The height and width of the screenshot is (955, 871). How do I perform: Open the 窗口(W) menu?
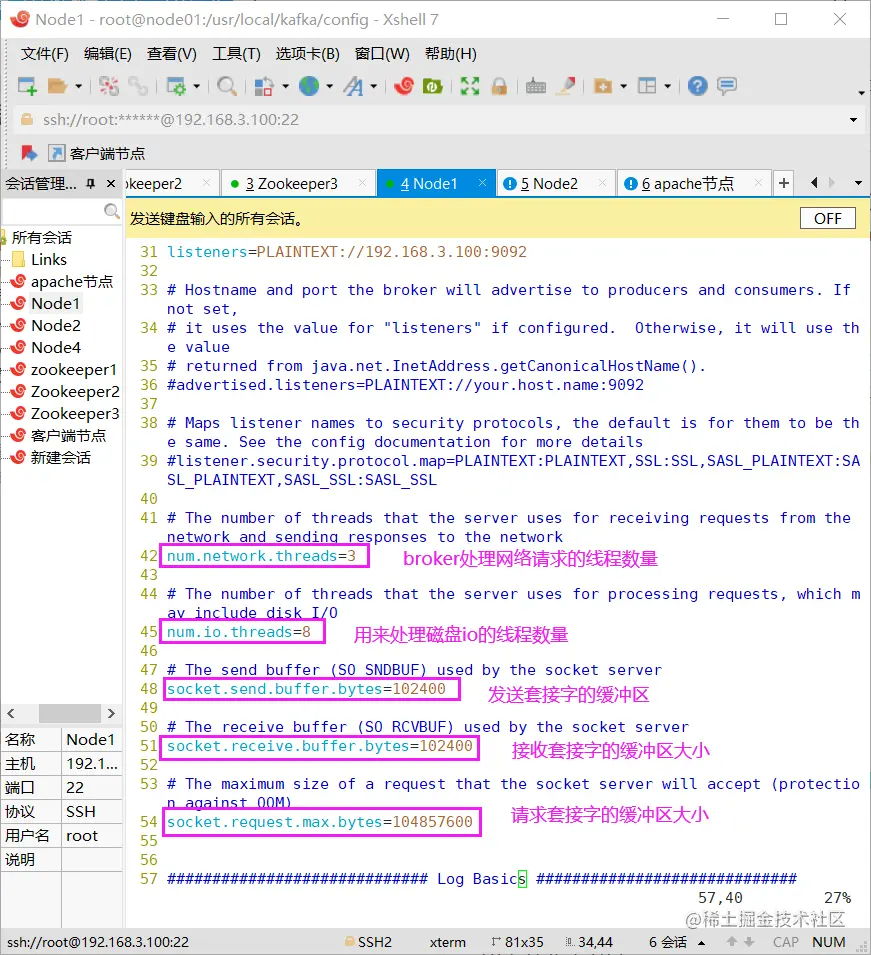tap(383, 54)
